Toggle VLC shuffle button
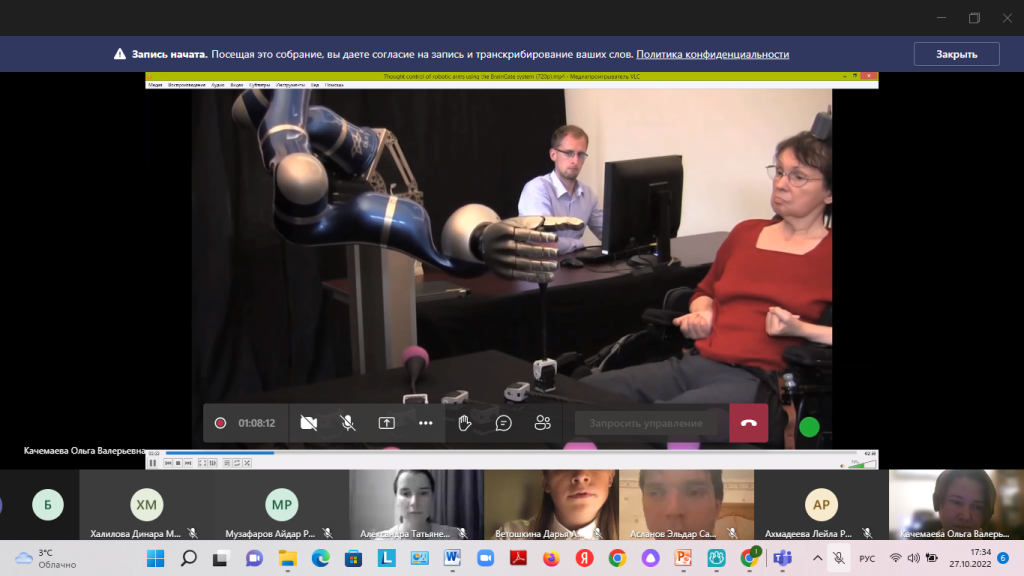The width and height of the screenshot is (1024, 576). click(x=247, y=463)
